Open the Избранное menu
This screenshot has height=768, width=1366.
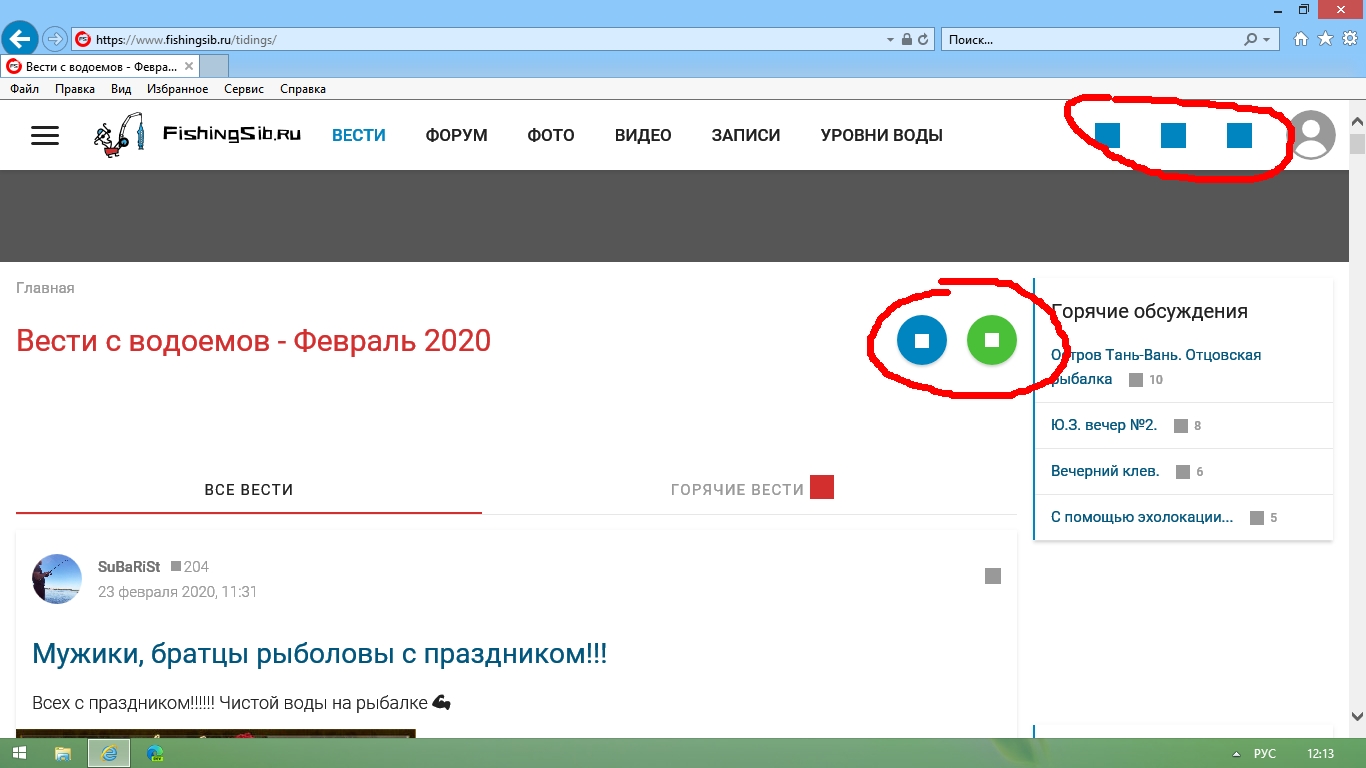(x=177, y=89)
